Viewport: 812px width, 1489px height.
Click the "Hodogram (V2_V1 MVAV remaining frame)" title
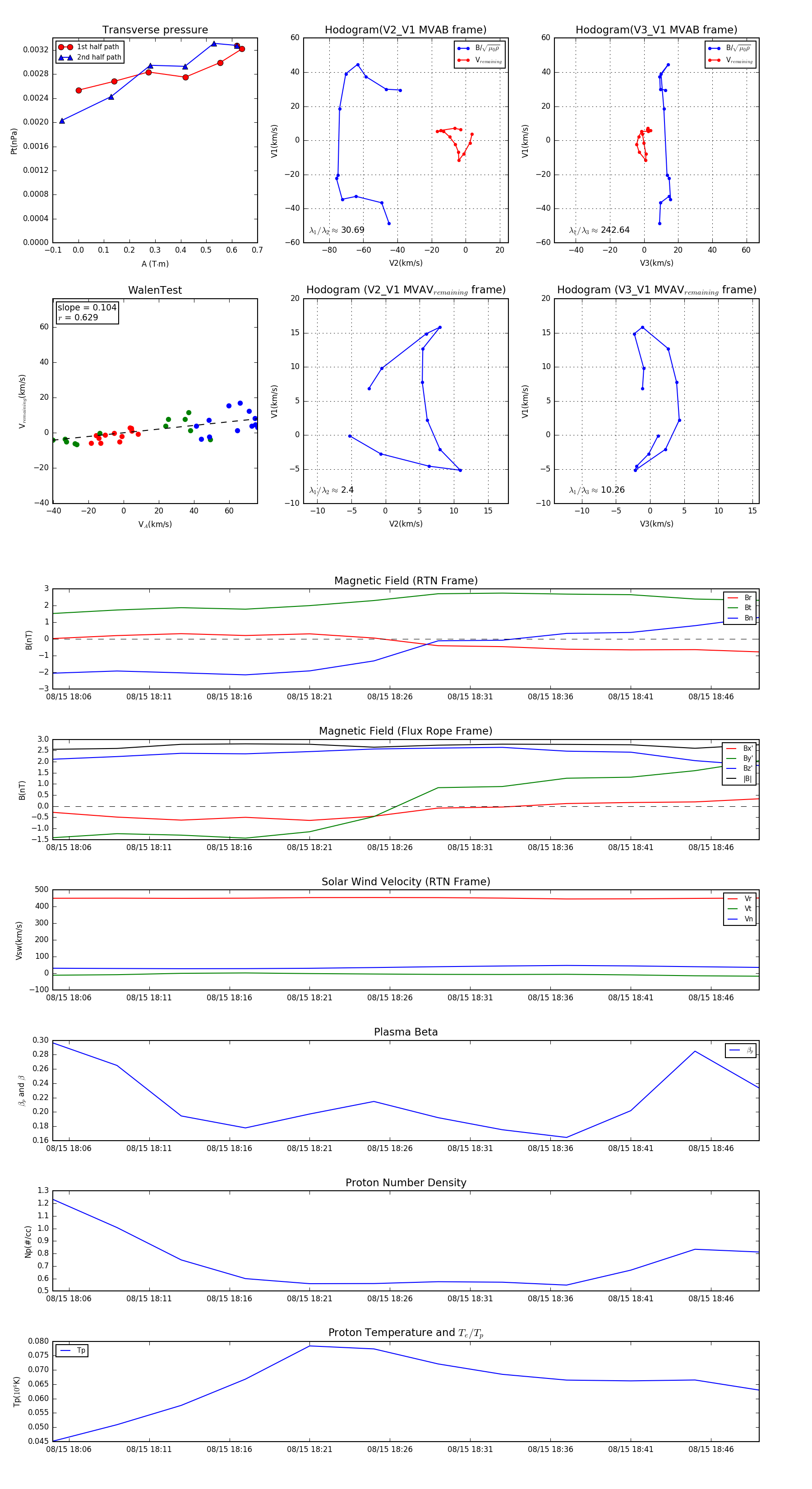click(406, 290)
